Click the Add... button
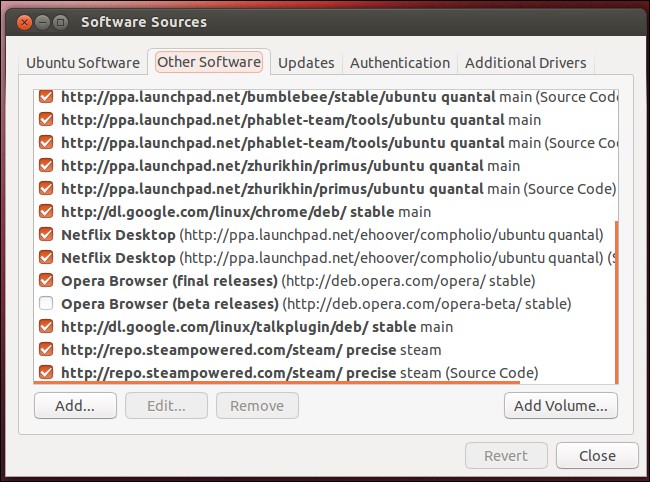 tap(75, 406)
